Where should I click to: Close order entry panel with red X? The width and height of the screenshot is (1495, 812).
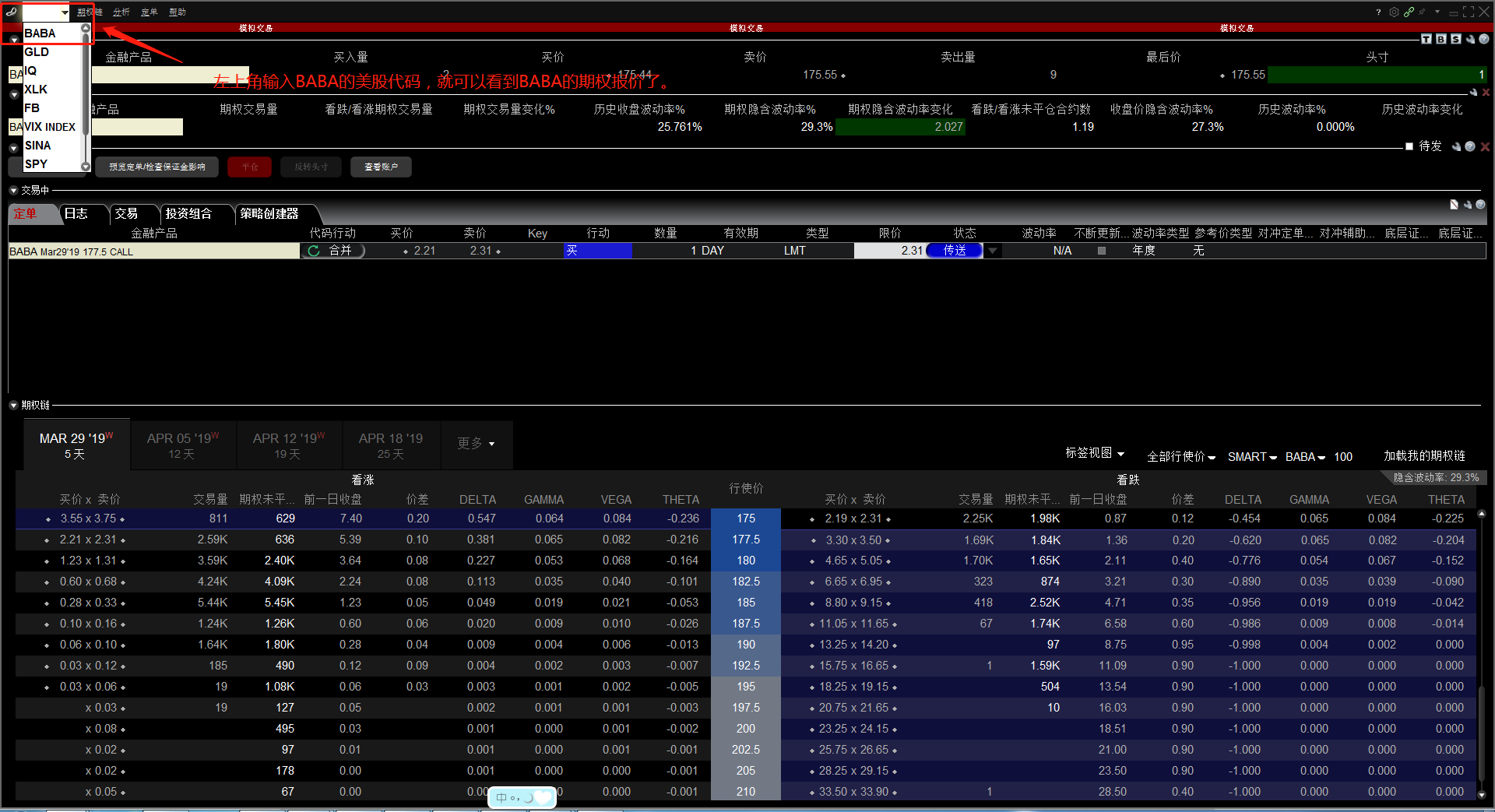(x=1485, y=146)
